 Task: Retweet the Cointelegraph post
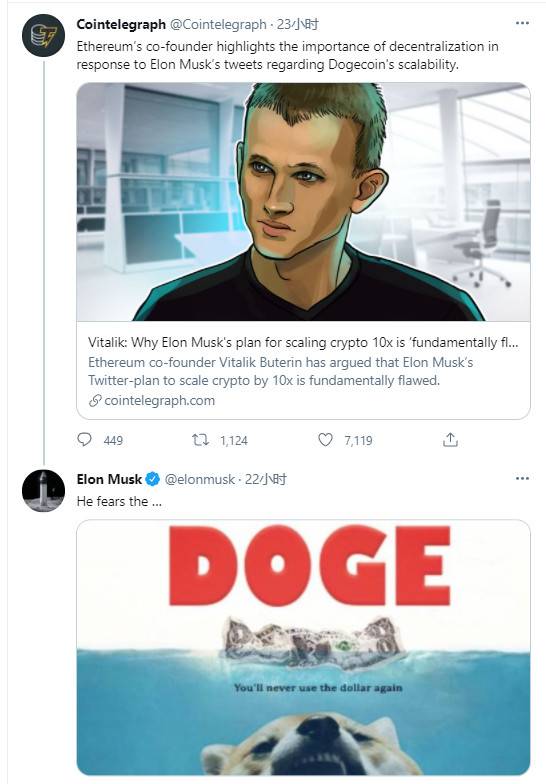[x=200, y=440]
